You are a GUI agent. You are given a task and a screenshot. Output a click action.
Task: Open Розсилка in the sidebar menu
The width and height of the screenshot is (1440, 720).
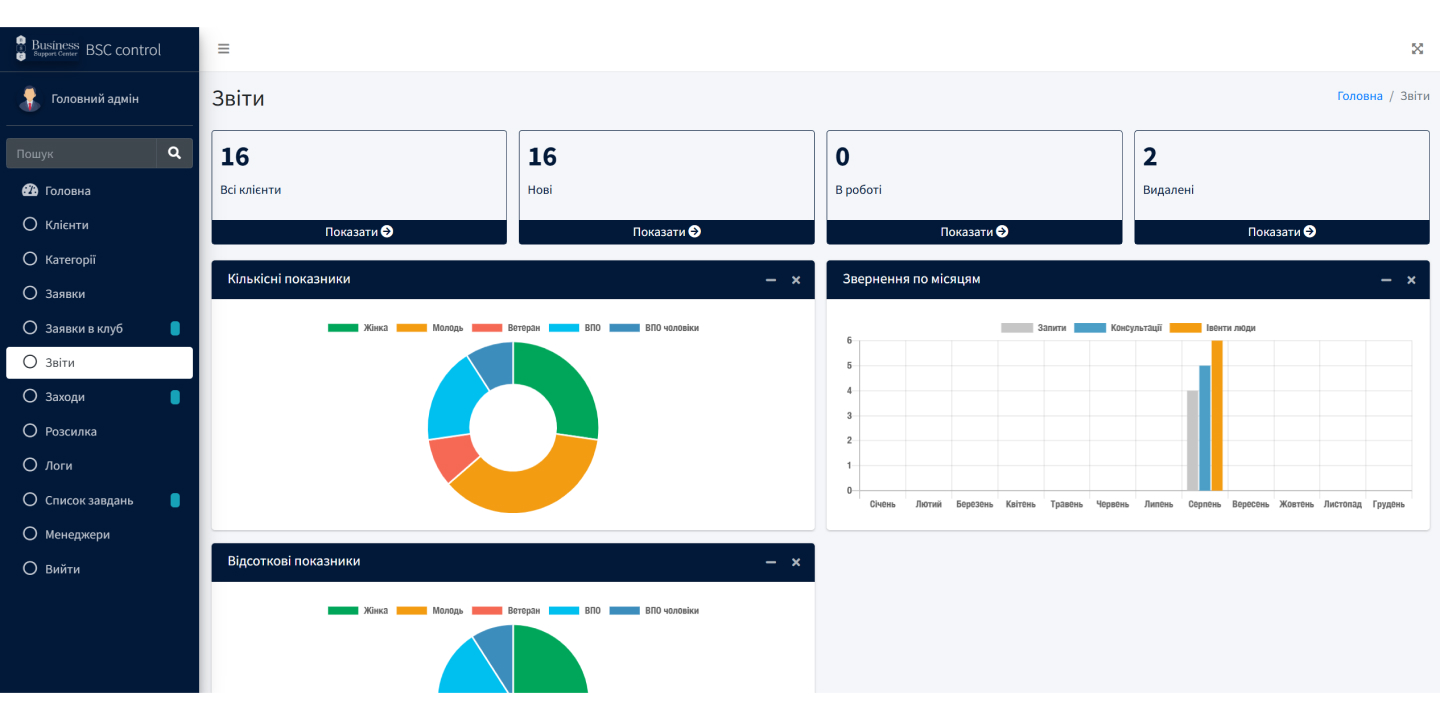71,432
